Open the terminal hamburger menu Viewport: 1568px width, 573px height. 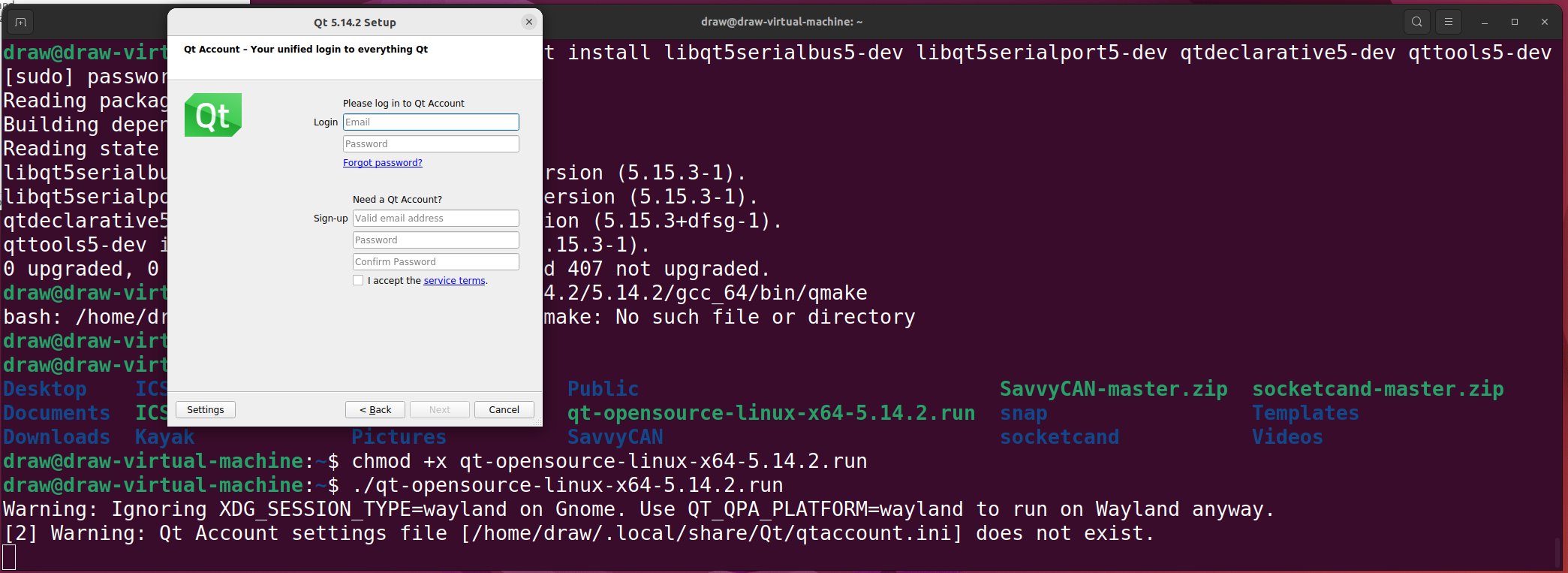(x=1449, y=22)
